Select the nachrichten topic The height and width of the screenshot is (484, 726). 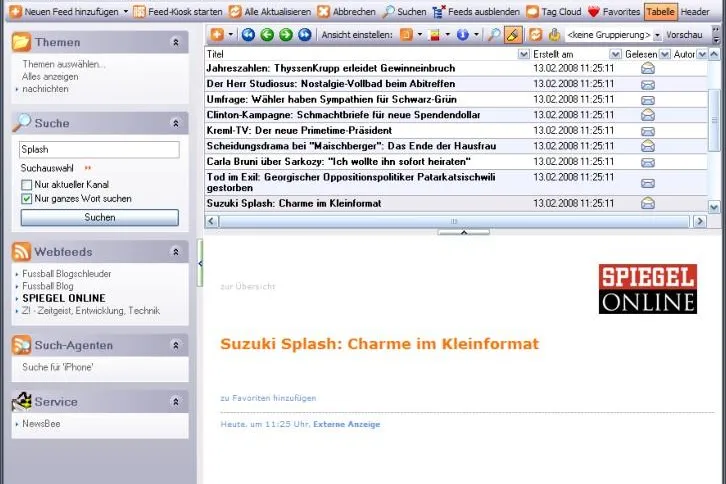point(45,89)
